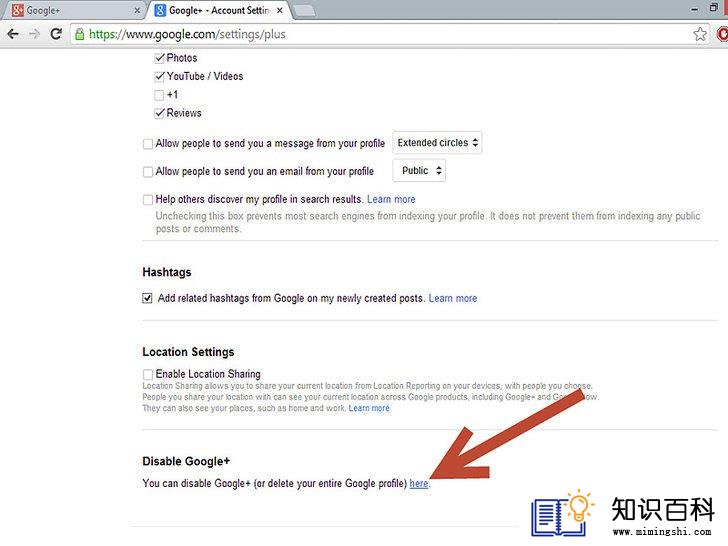The height and width of the screenshot is (546, 728).
Task: Check Enable Location Sharing
Action: tap(148, 374)
